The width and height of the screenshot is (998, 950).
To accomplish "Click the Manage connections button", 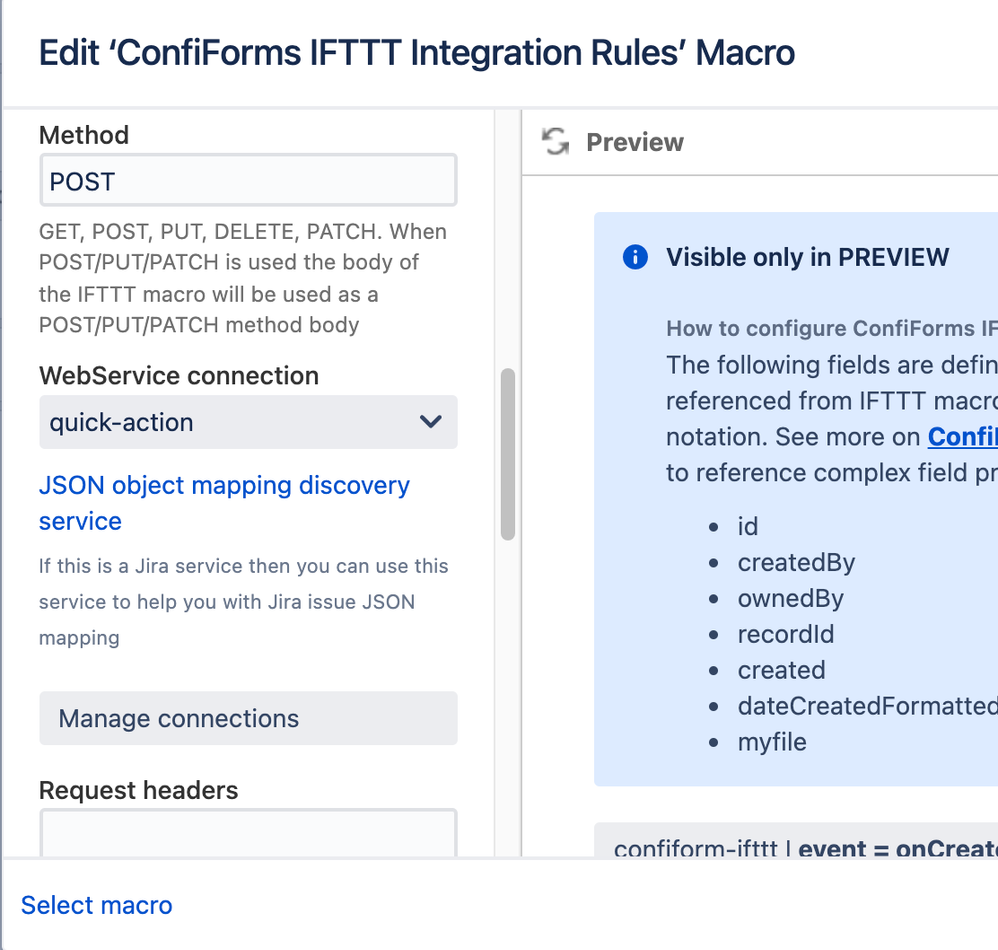I will click(x=248, y=718).
